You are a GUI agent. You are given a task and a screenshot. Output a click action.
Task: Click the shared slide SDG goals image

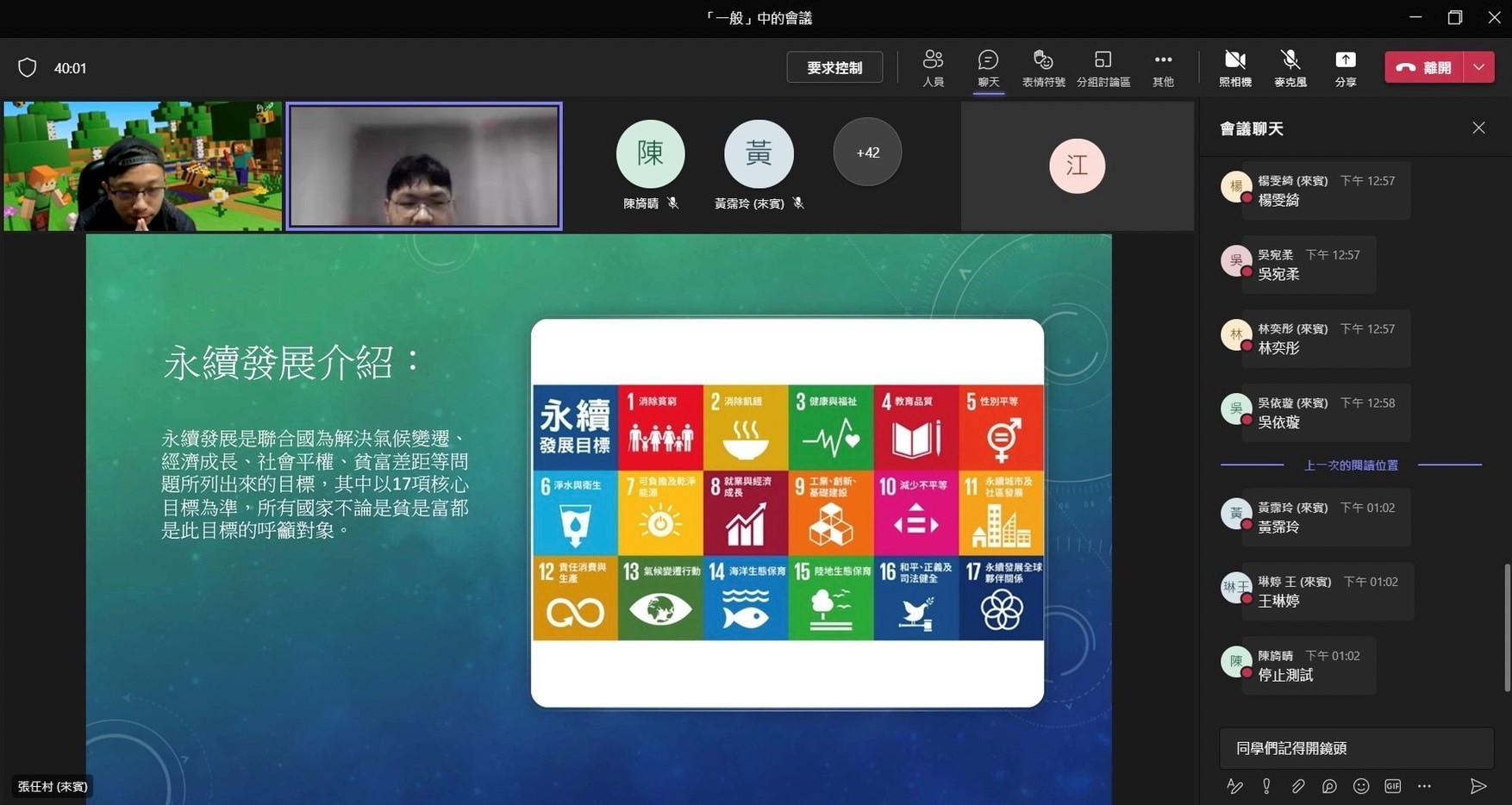pos(787,513)
